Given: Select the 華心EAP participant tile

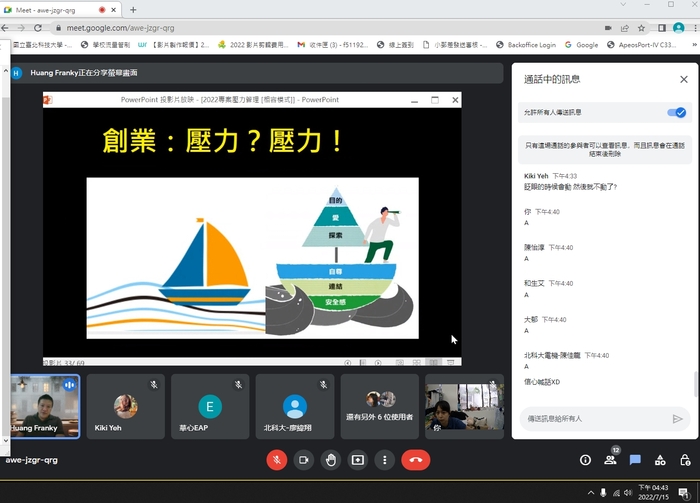Looking at the screenshot, I should point(210,407).
